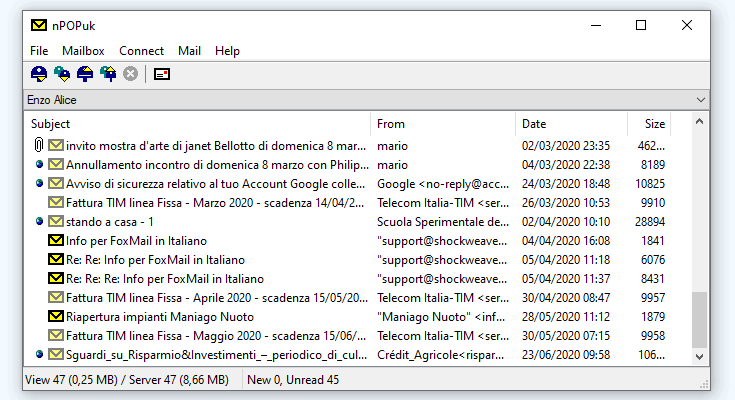Click sender '"Maniago Nuoto" <inf...'
Viewport: 735px width, 400px height.
pos(441,317)
